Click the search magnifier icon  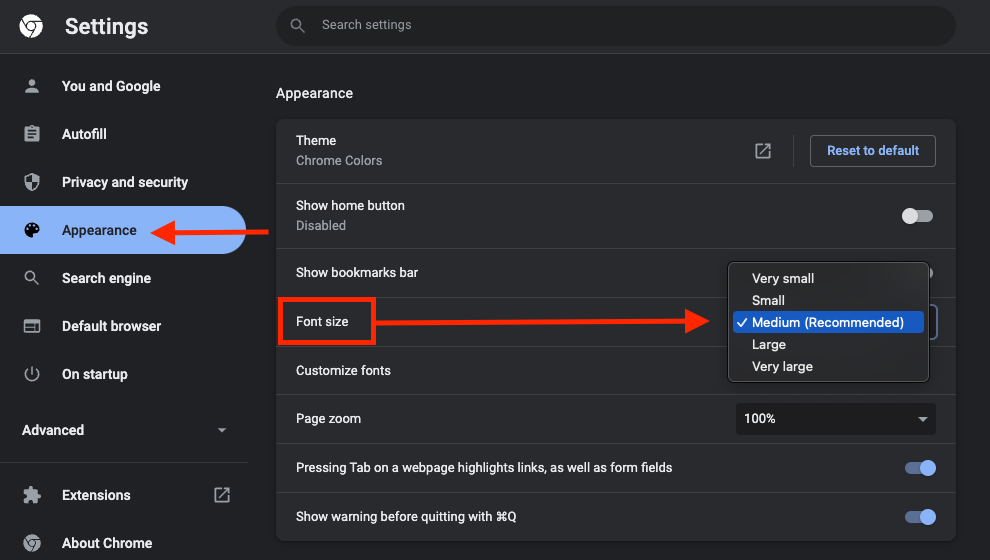[x=297, y=25]
